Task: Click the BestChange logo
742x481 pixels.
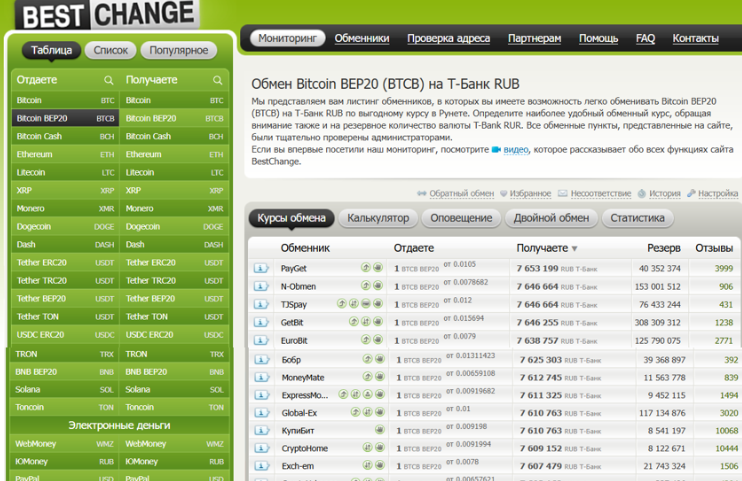Action: (108, 14)
